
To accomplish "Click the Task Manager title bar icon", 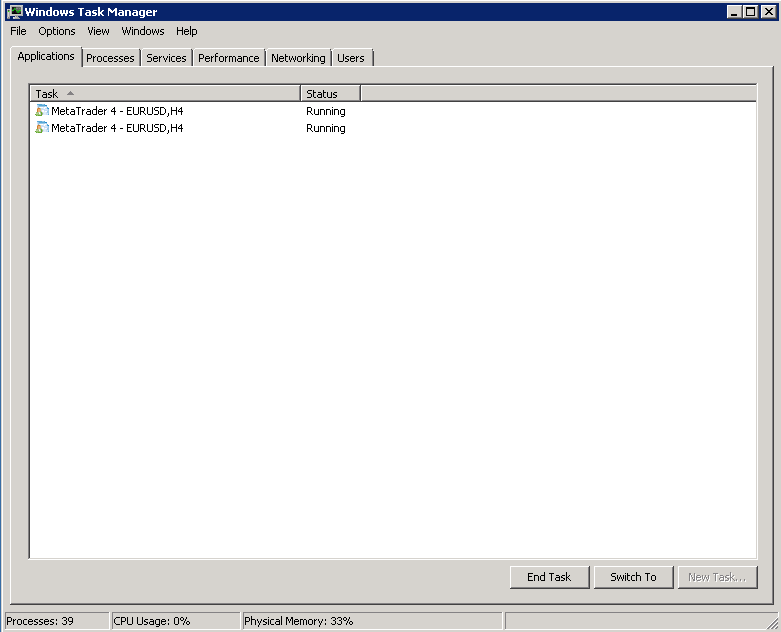I will tap(15, 12).
